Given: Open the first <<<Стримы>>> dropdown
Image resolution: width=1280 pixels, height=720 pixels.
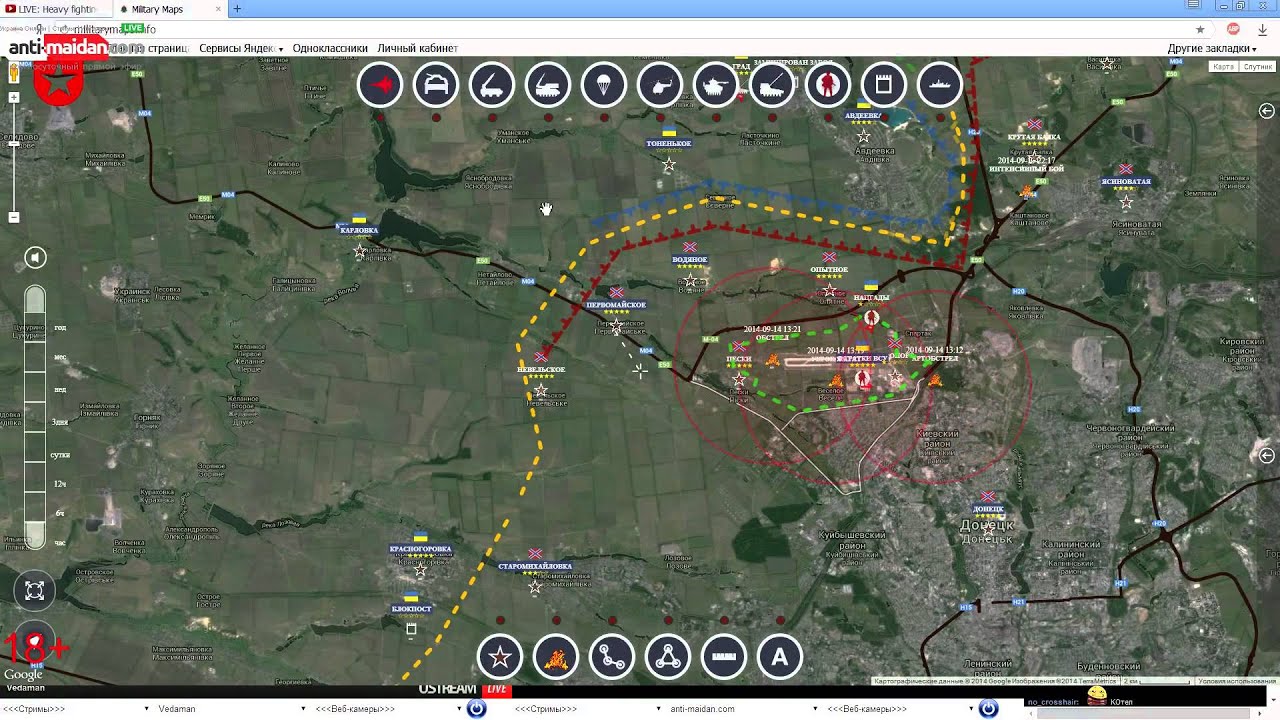Looking at the screenshot, I should 77,709.
